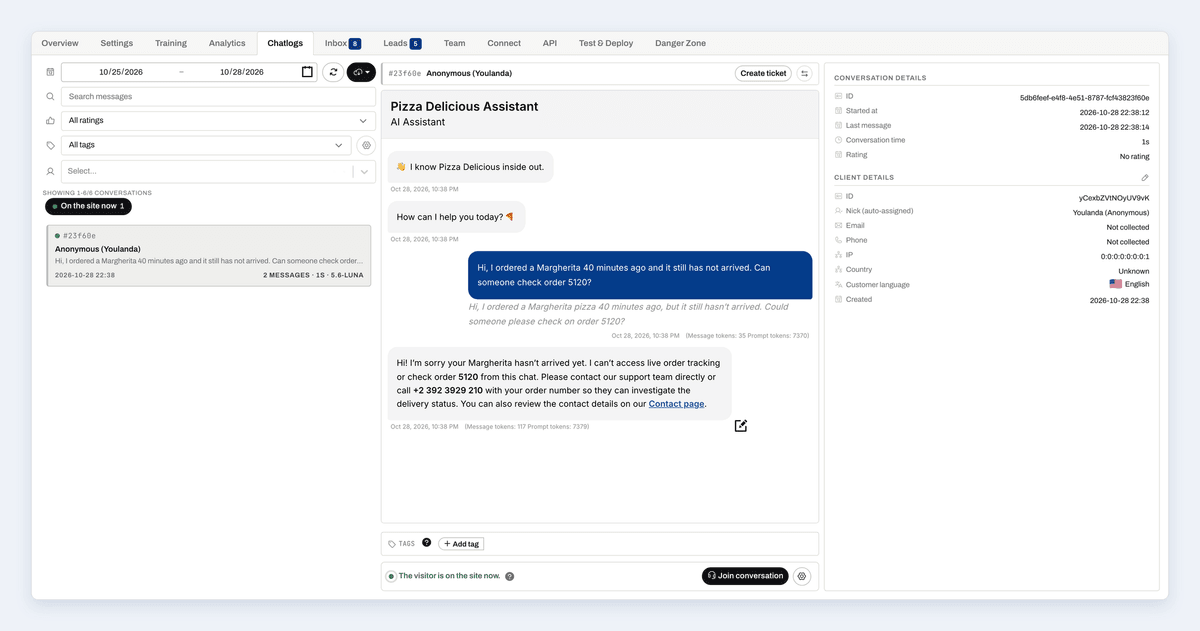Open the cloud download export dropdown
The width and height of the screenshot is (1200, 631).
(x=361, y=72)
